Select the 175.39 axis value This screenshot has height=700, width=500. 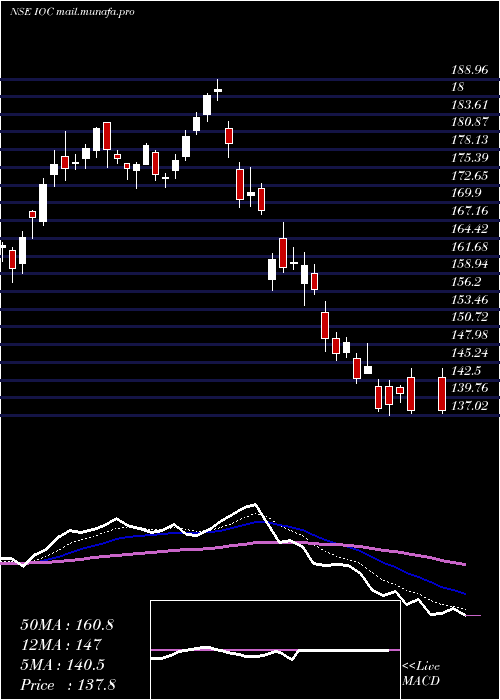coord(469,158)
